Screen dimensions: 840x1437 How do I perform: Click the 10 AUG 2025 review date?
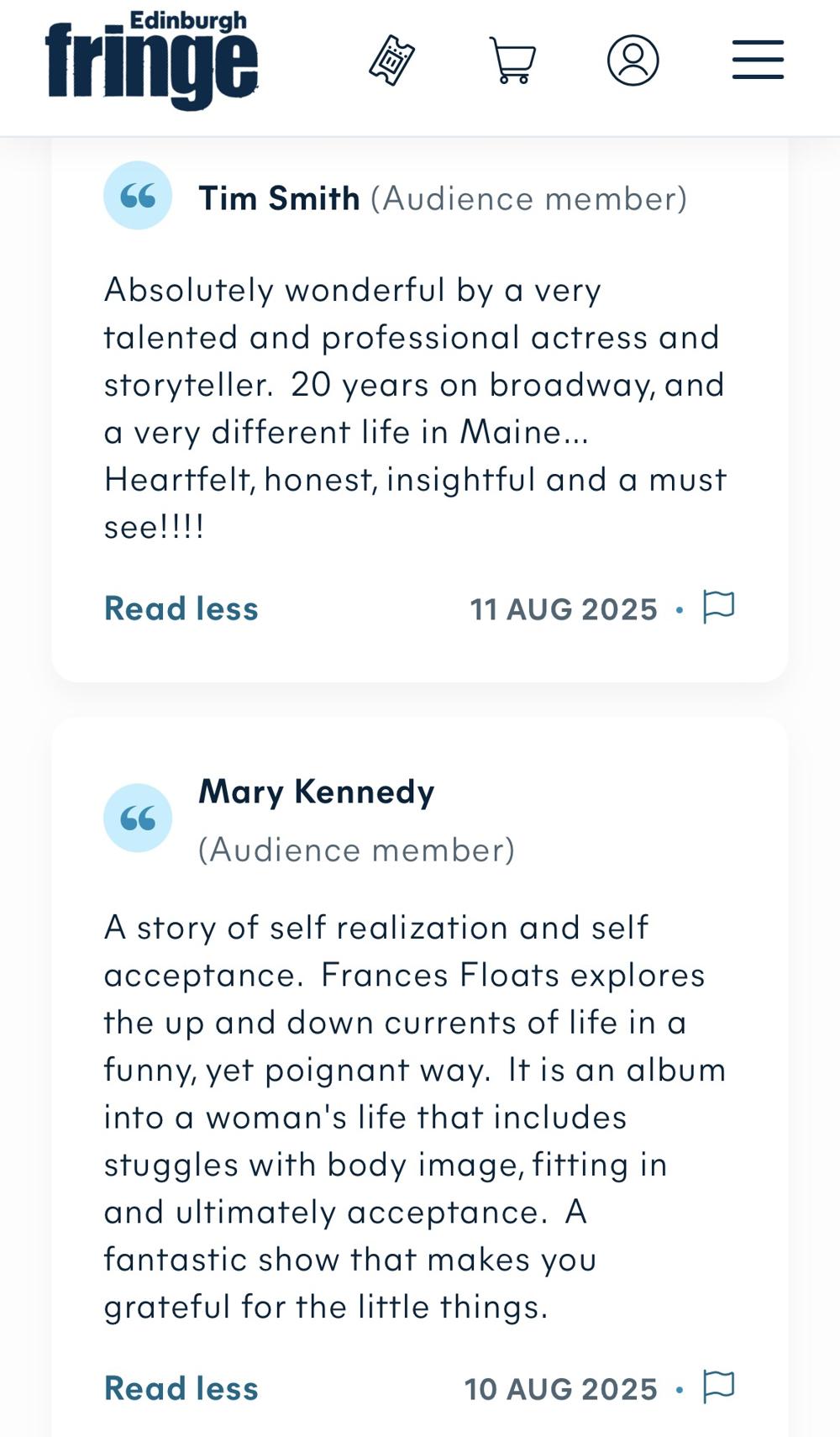point(561,1389)
